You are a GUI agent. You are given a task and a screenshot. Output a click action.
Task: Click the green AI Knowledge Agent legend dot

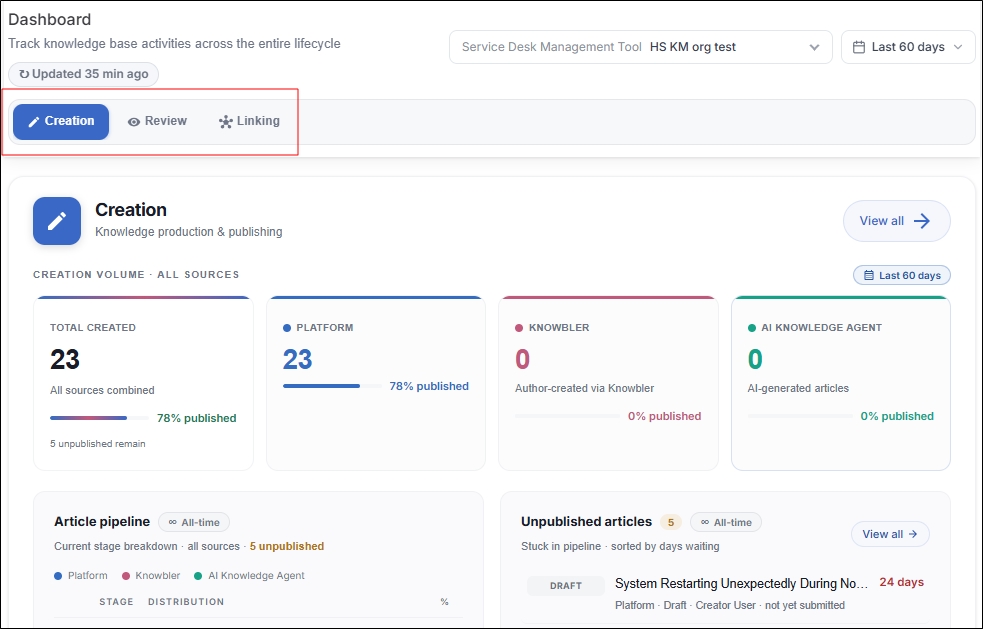198,576
